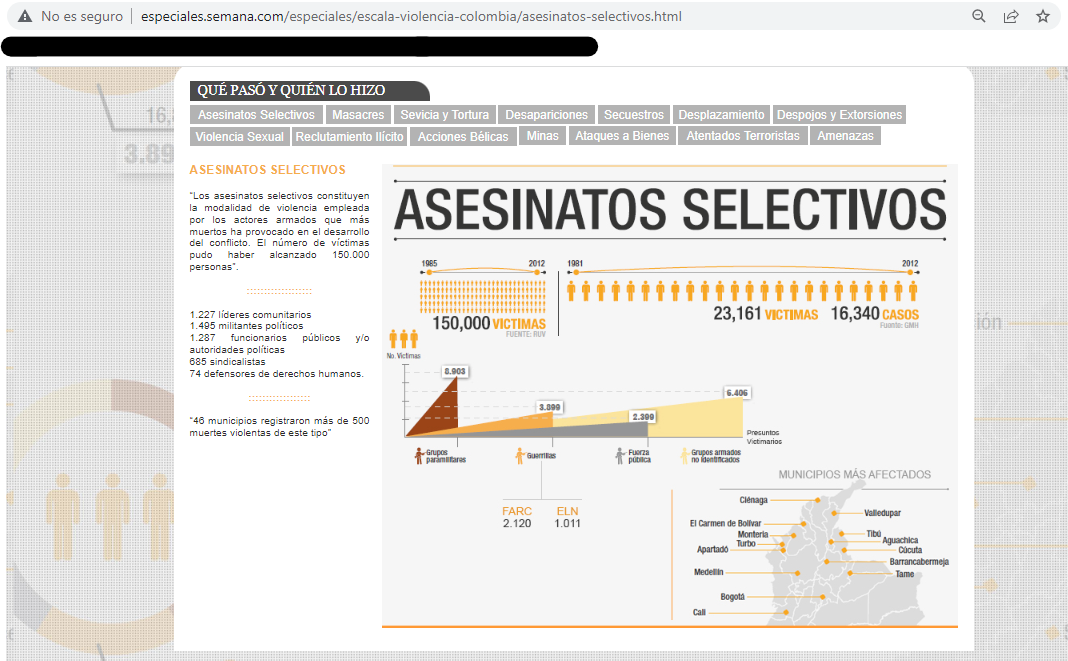
Task: Click the 8.903 chart value label
Action: tap(455, 371)
